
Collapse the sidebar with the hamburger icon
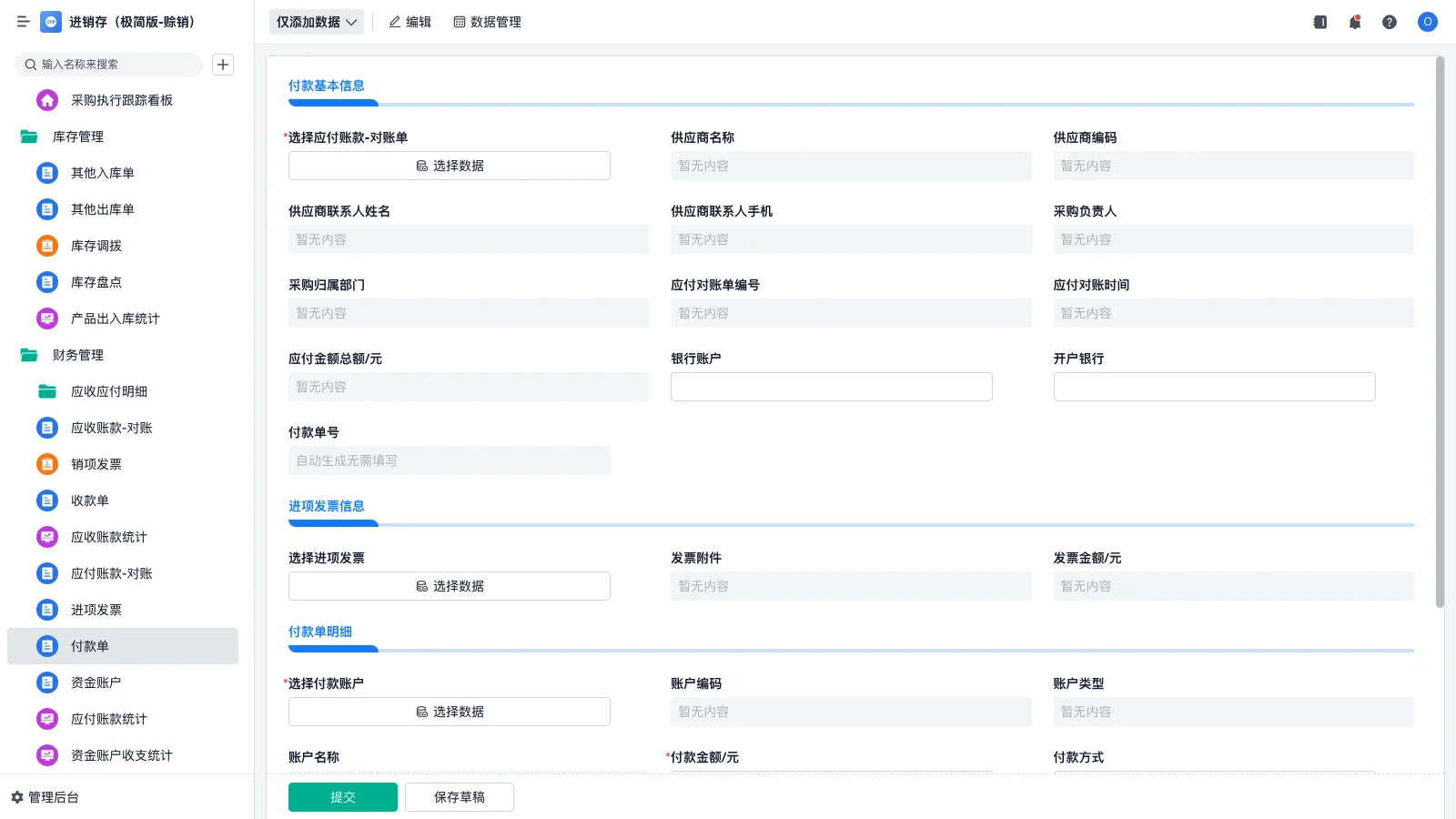[23, 22]
